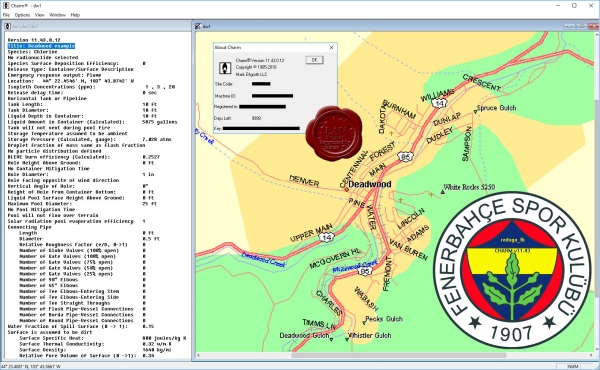Open the File menu
600x370 pixels.
click(x=6, y=15)
